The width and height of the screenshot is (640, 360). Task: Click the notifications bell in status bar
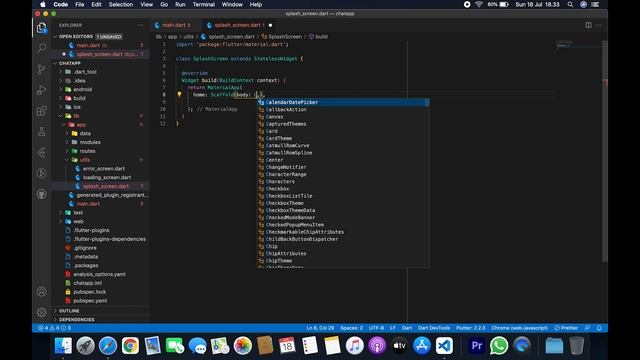[x=599, y=328]
